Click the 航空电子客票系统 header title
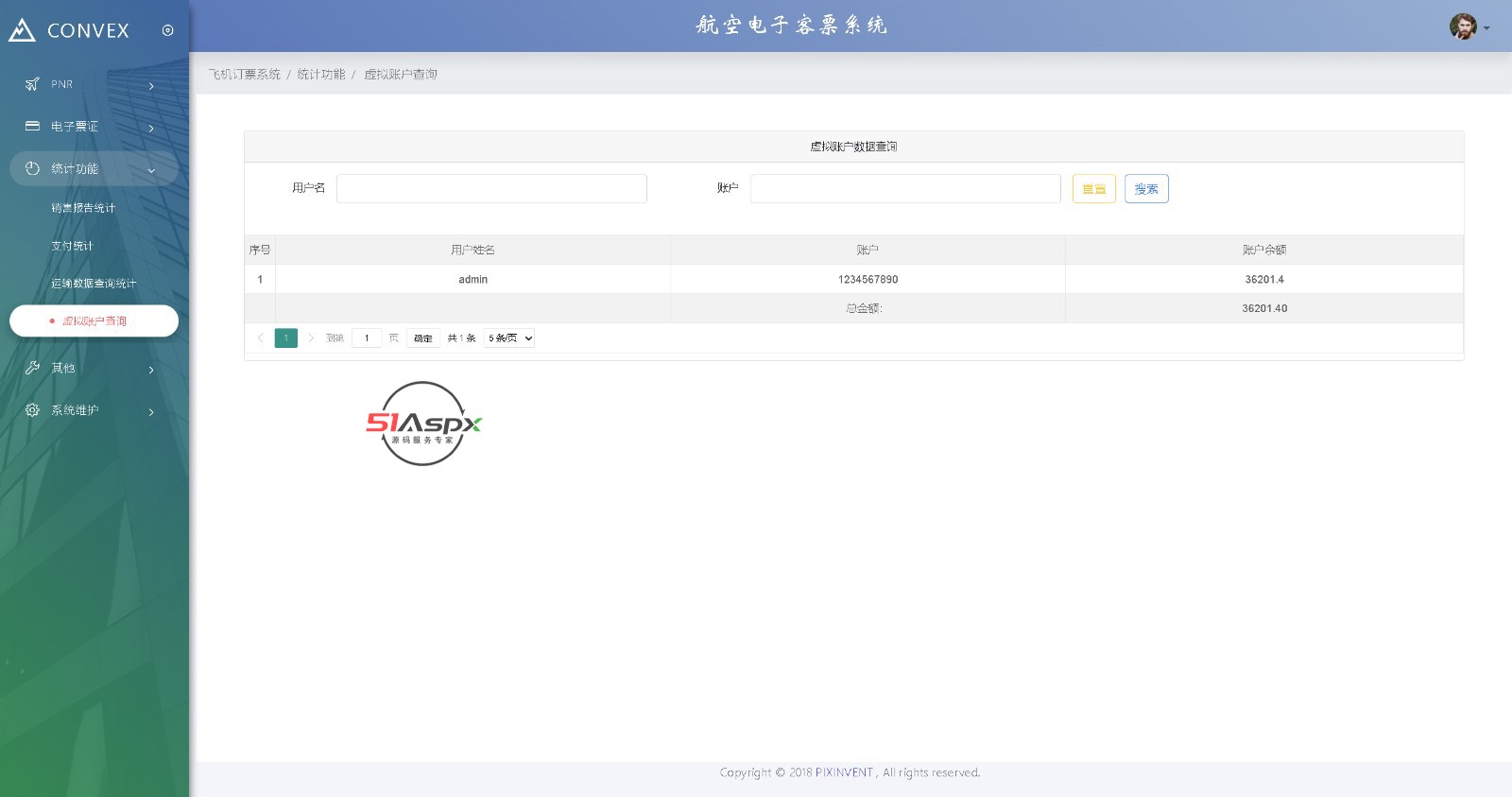Viewport: 1512px width, 797px height. coord(792,26)
